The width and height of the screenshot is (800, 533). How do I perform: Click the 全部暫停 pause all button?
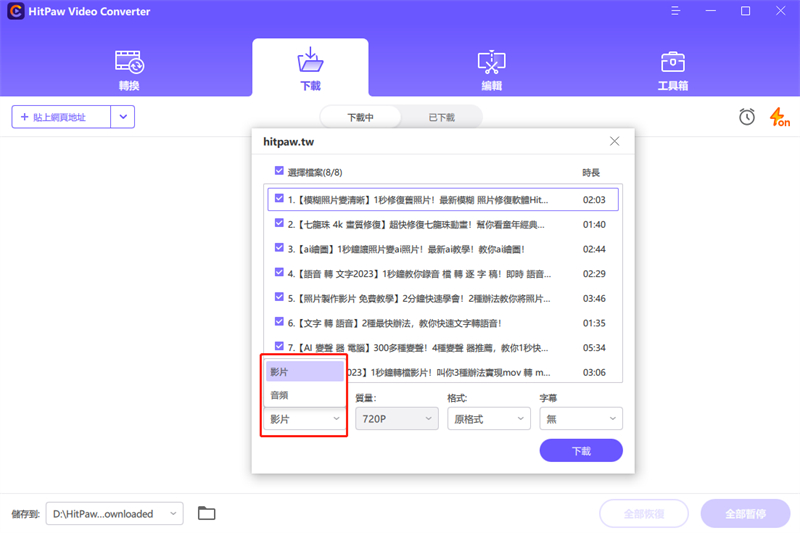point(745,514)
